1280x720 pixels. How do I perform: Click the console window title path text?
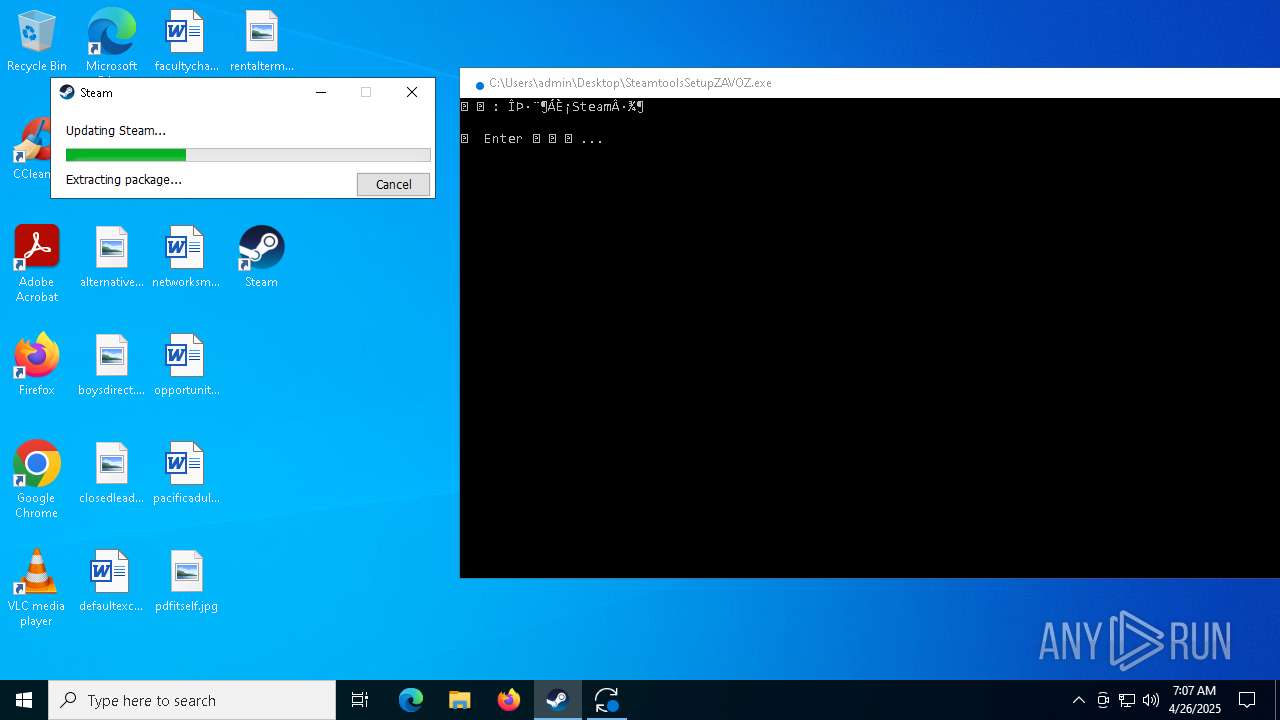[x=630, y=83]
